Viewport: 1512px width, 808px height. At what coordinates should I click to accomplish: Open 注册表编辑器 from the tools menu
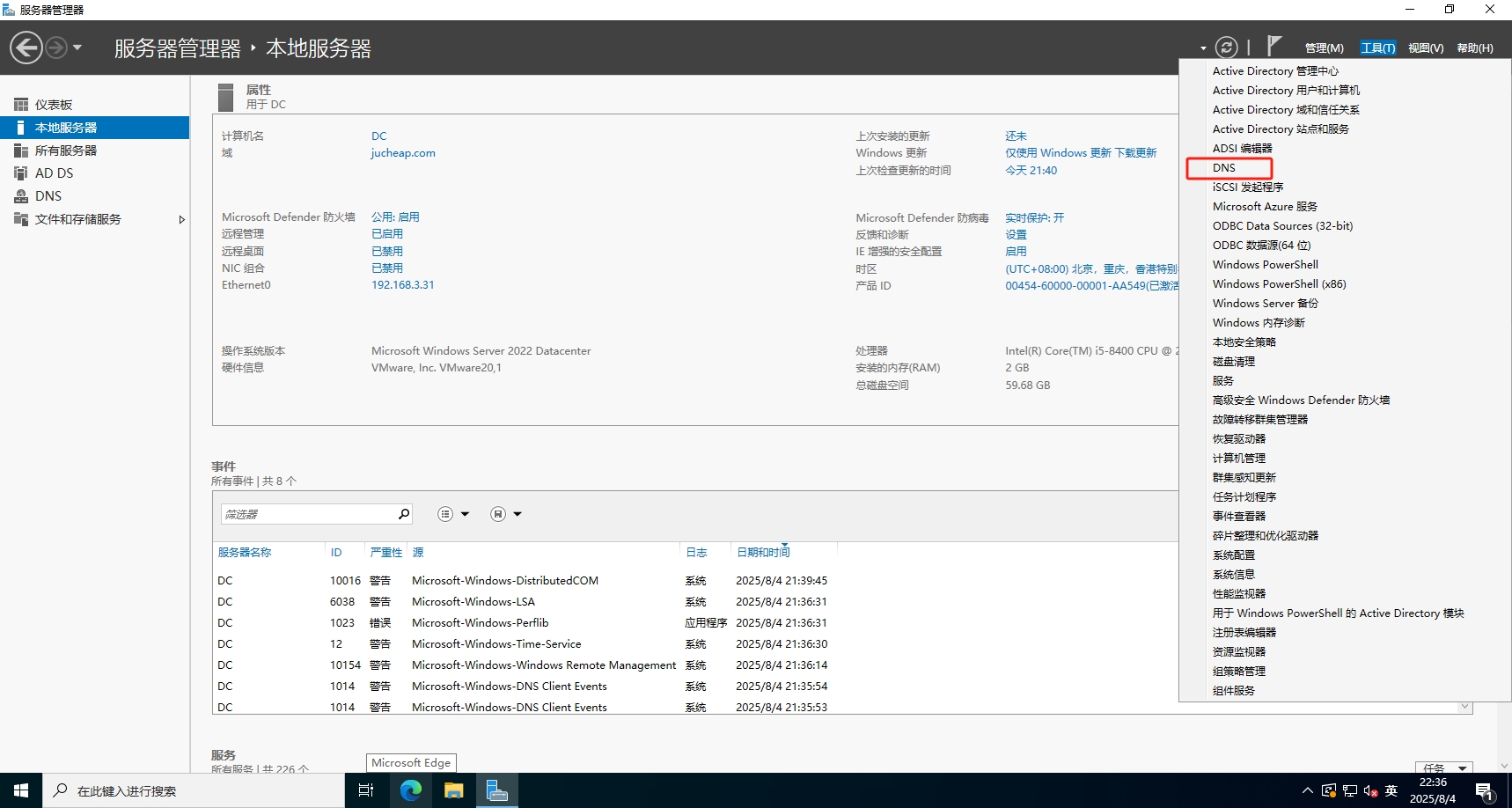click(x=1244, y=633)
